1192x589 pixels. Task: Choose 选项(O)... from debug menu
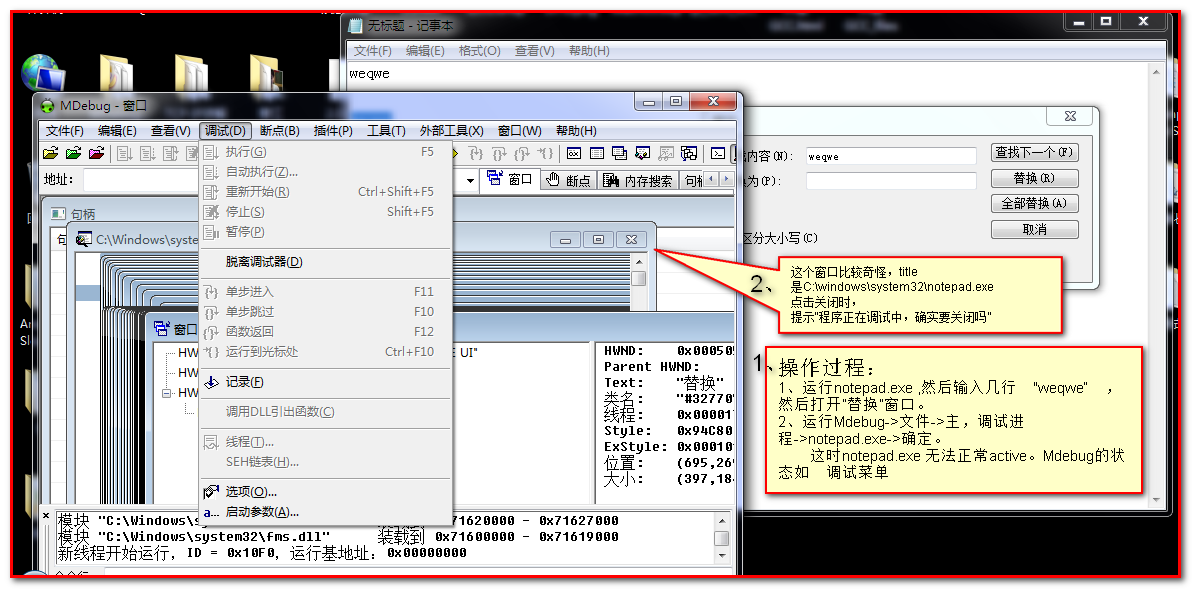point(326,492)
